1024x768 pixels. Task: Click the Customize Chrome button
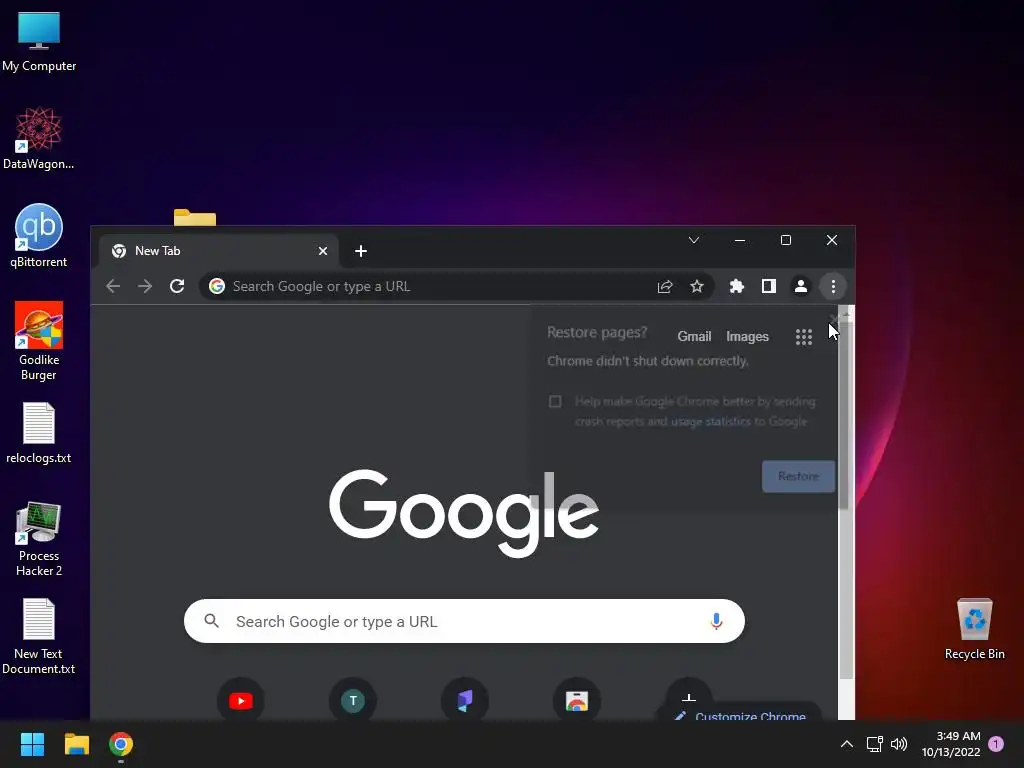tap(741, 714)
